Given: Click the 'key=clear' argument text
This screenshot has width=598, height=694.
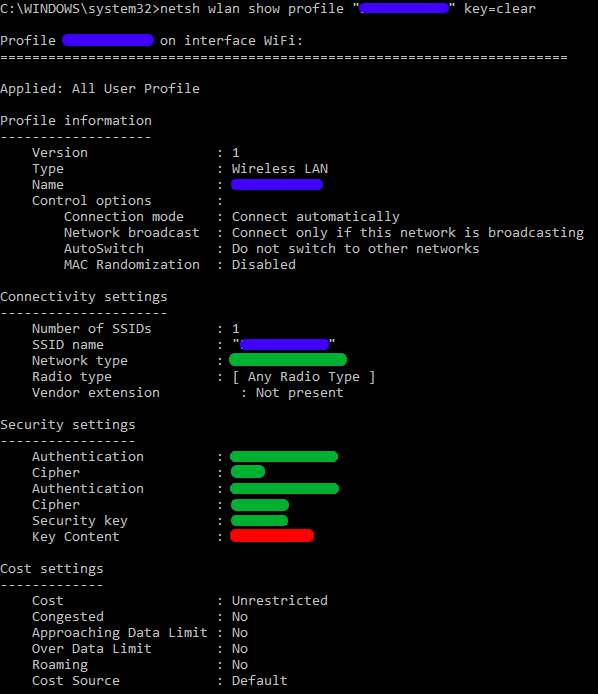Looking at the screenshot, I should click(500, 9).
